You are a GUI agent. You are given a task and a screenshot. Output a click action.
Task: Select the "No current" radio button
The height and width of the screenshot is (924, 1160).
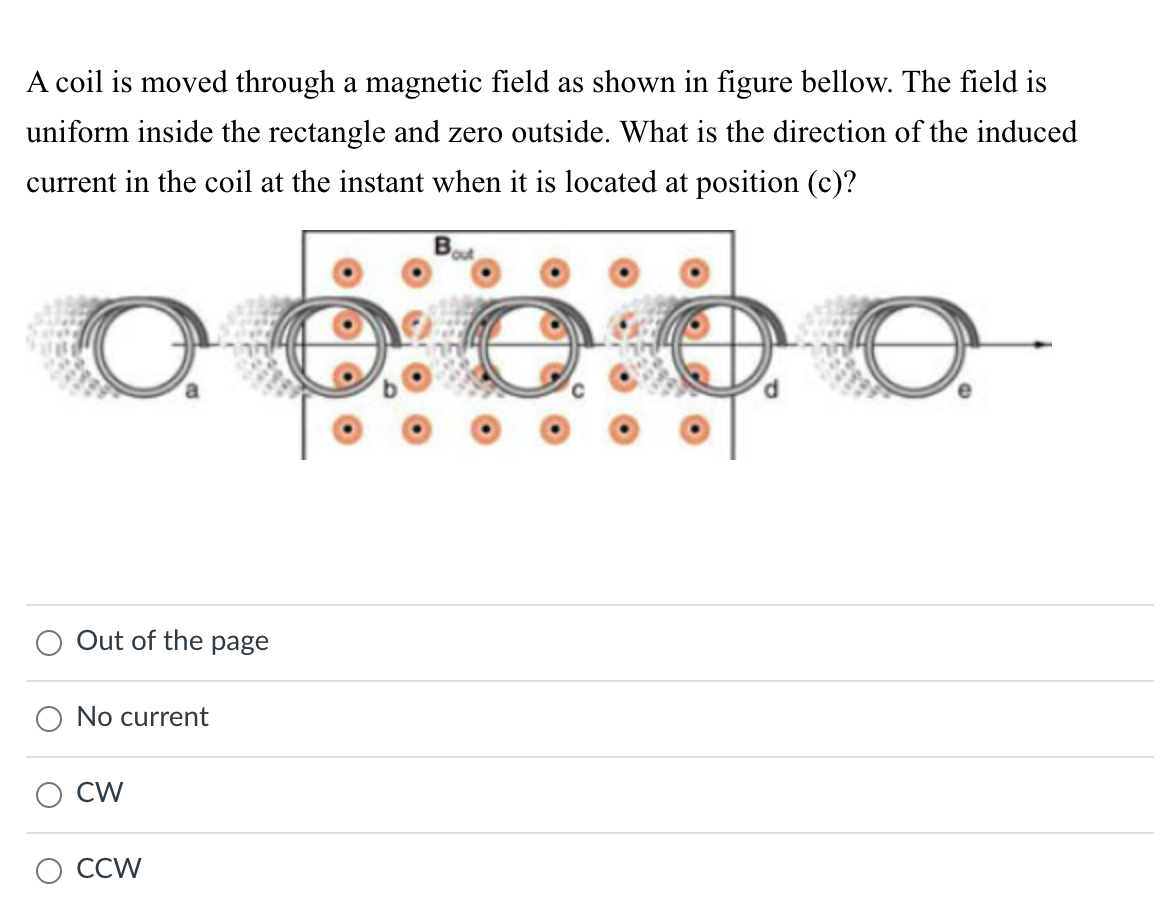pos(48,718)
